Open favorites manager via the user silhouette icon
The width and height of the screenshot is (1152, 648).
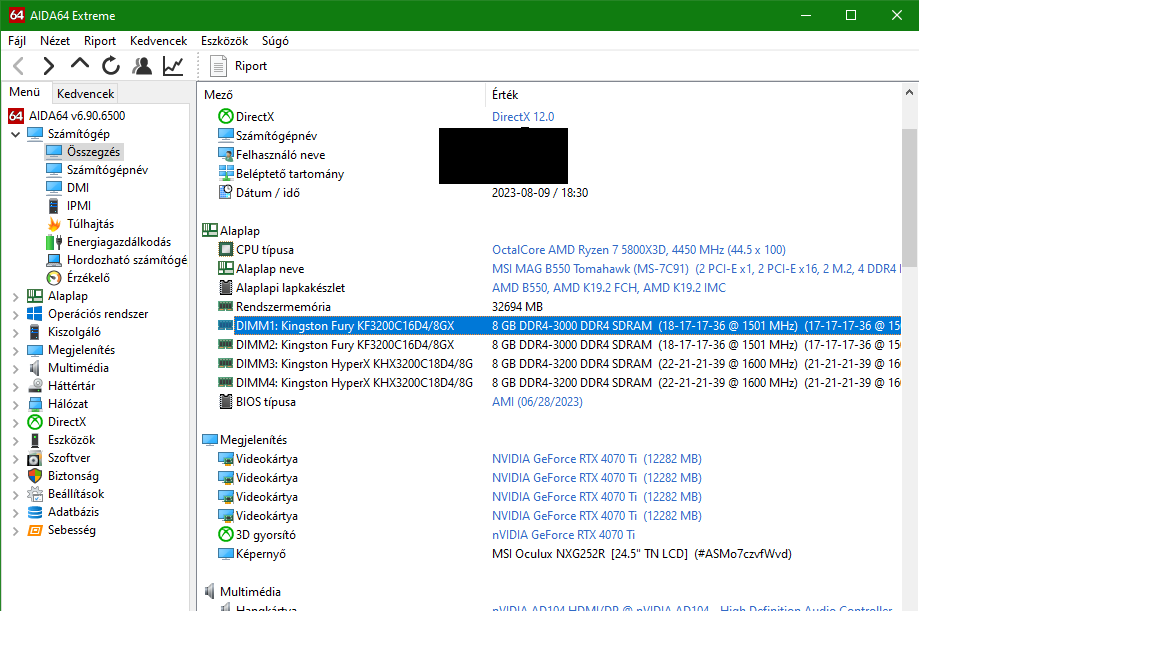point(142,66)
